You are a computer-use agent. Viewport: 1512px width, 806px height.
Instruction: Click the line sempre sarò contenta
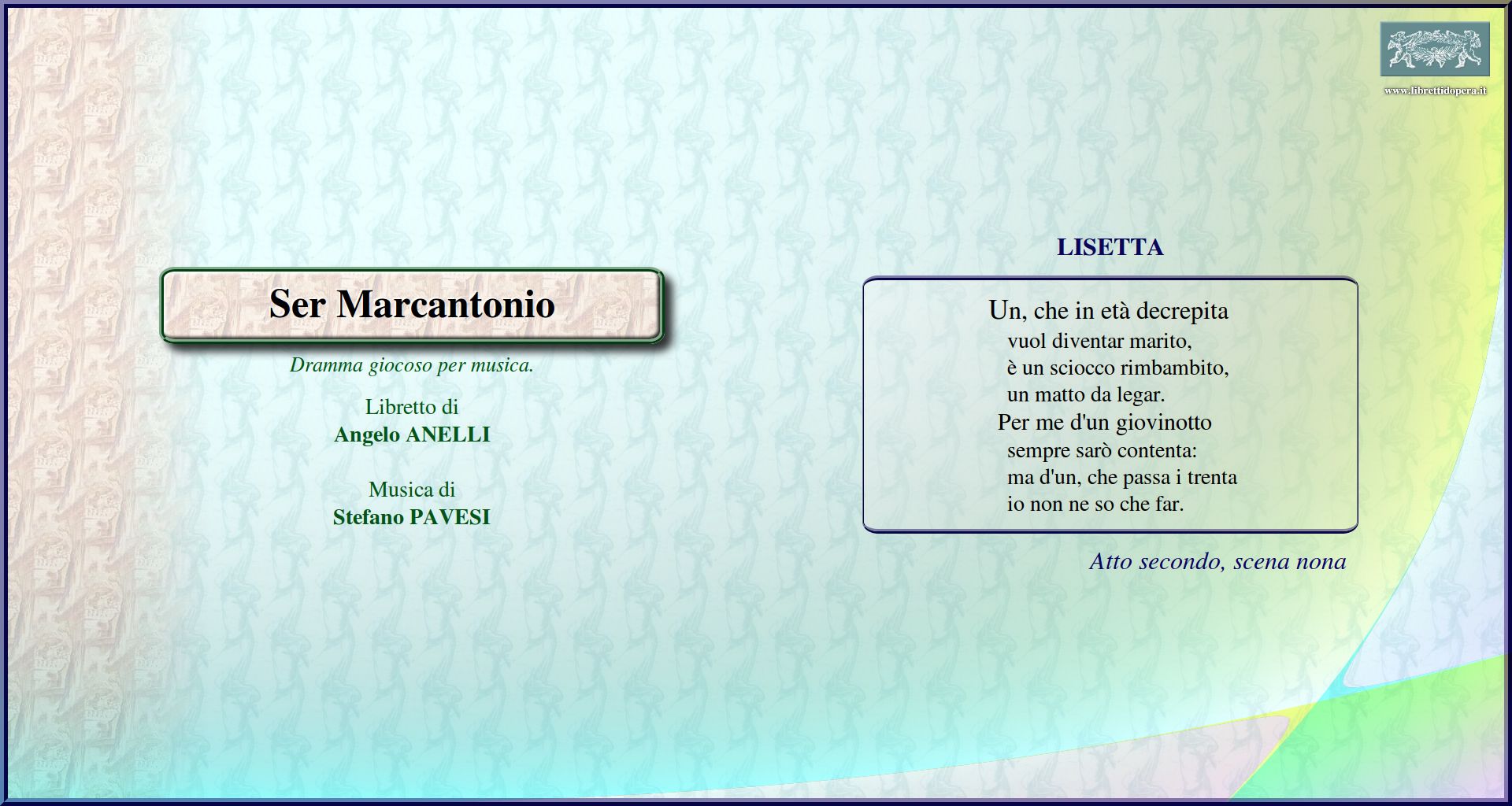click(x=1102, y=450)
